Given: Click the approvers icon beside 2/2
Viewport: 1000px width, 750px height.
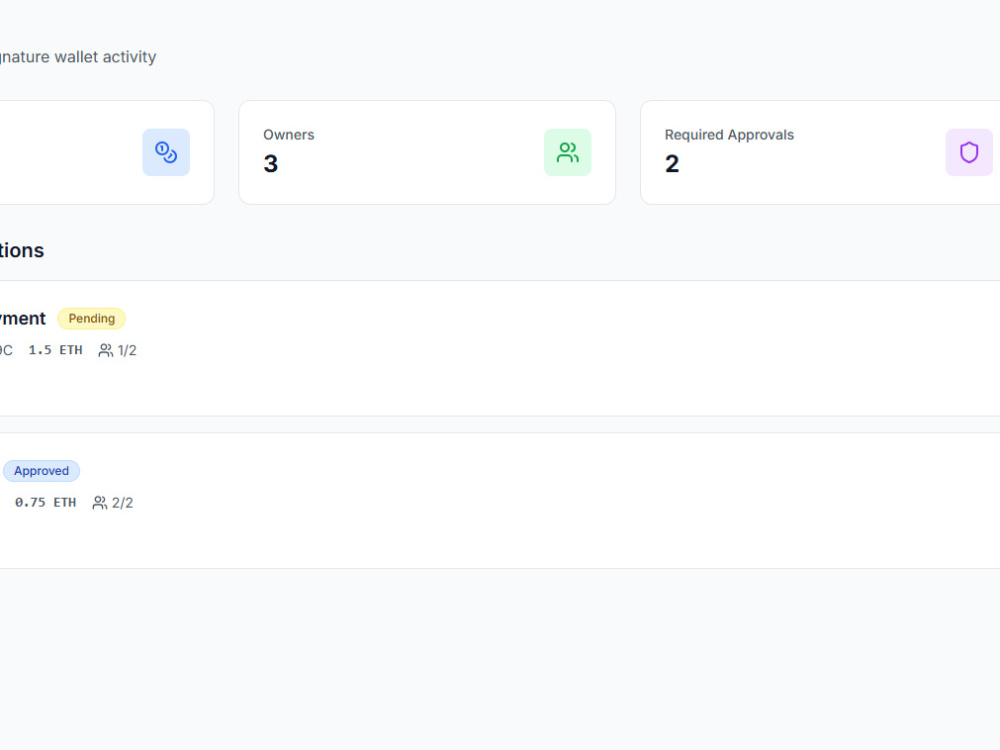Looking at the screenshot, I should pyautogui.click(x=99, y=503).
